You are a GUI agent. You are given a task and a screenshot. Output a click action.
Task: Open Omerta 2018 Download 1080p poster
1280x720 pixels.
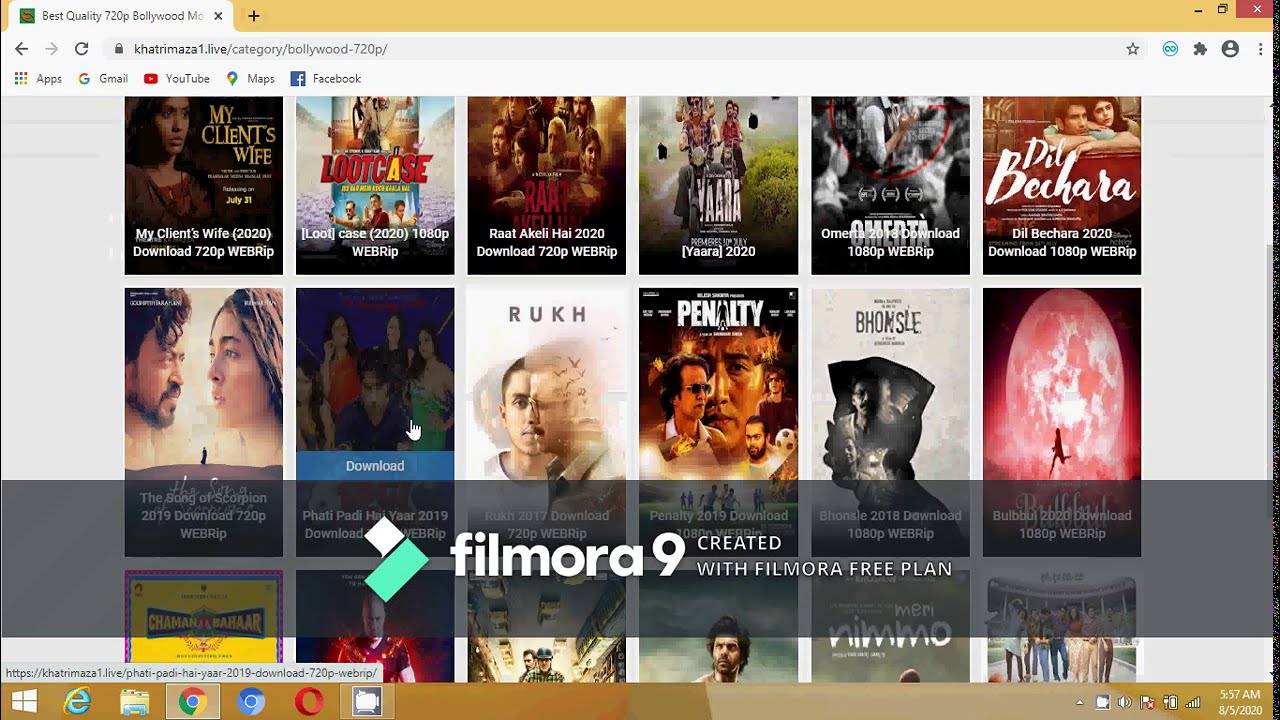pos(890,185)
